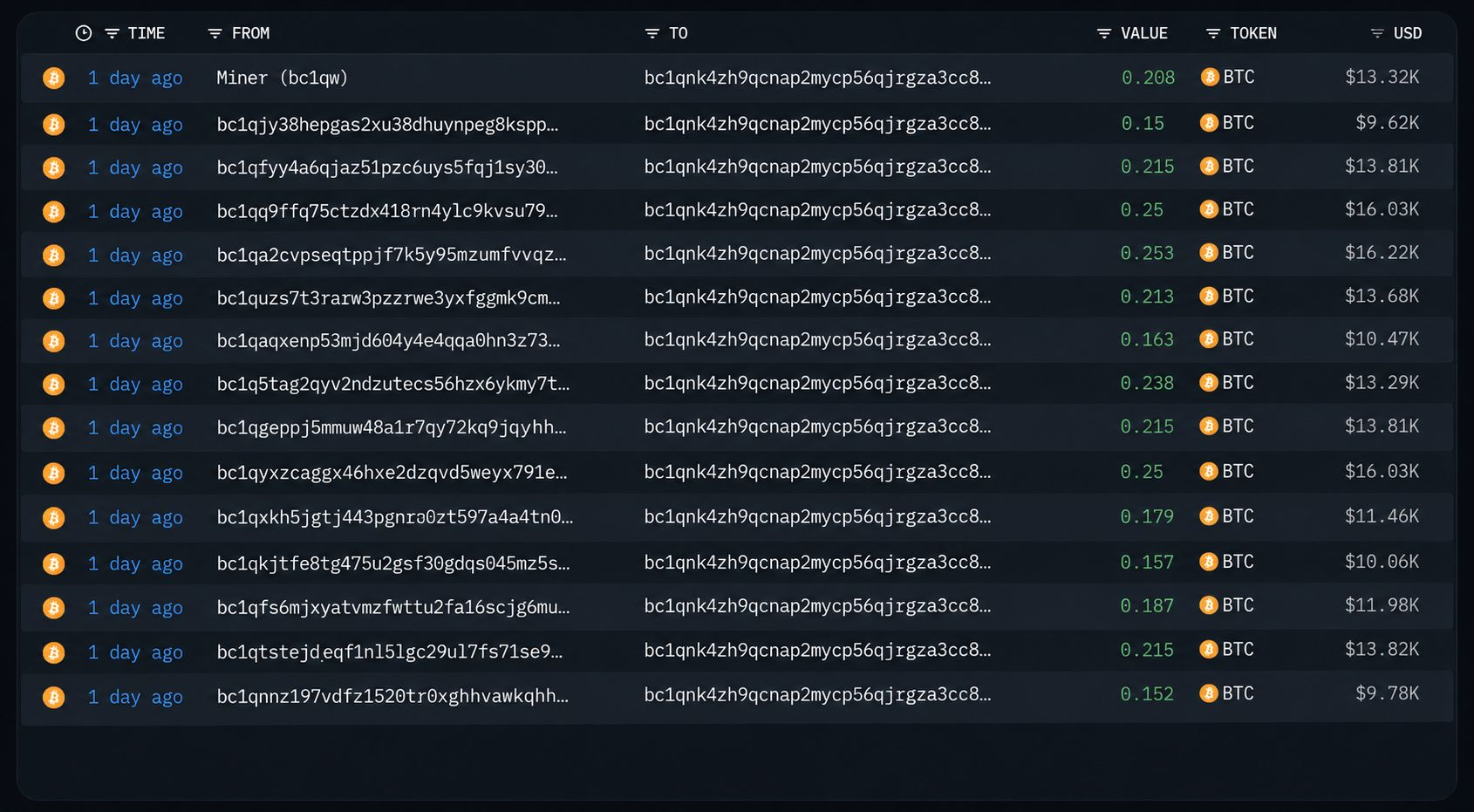Click the BTC token icon in the $13.29K row
The width and height of the screenshot is (1474, 812).
pyautogui.click(x=1209, y=383)
